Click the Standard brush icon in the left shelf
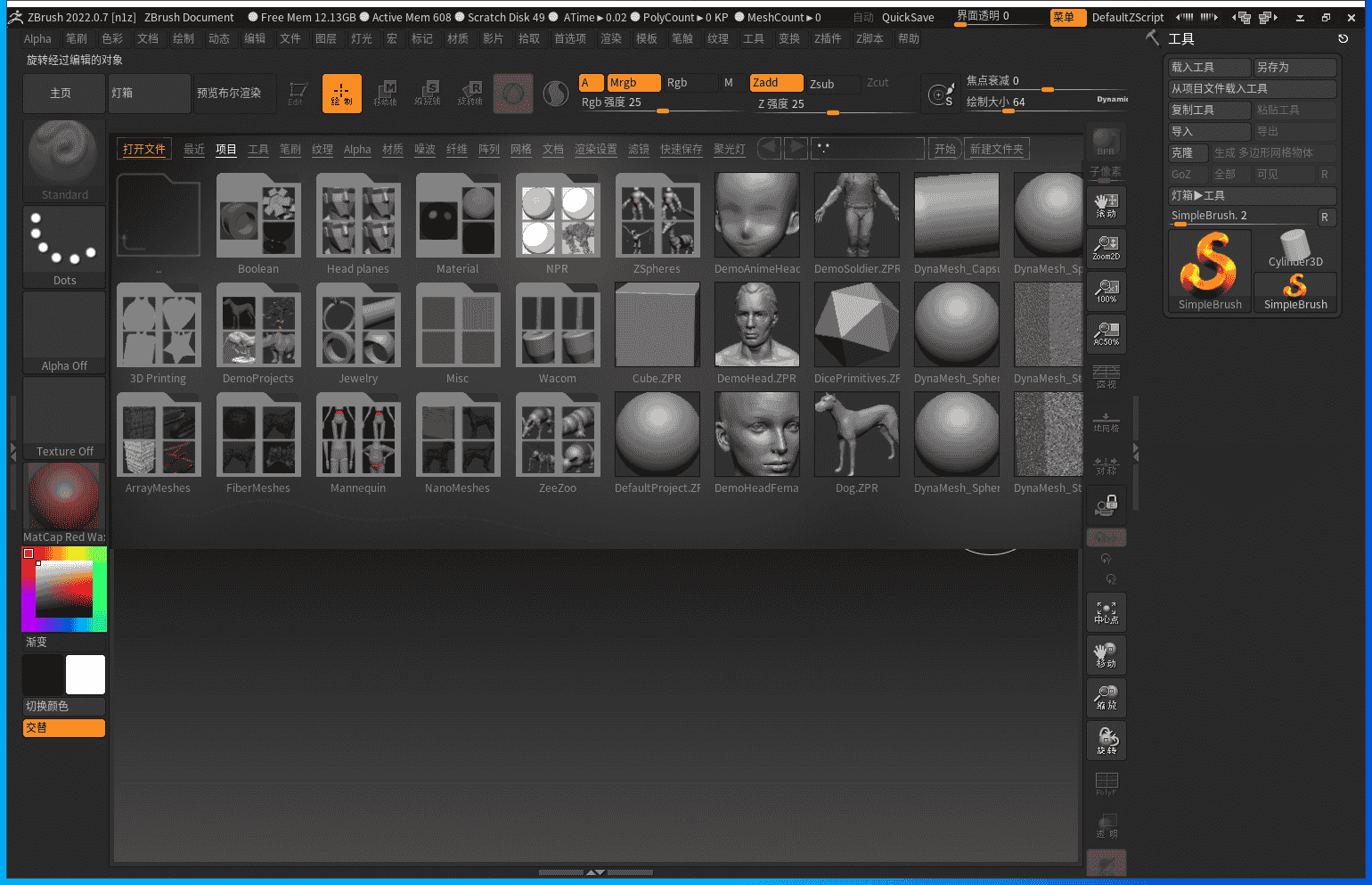This screenshot has width=1372, height=885. (x=63, y=156)
